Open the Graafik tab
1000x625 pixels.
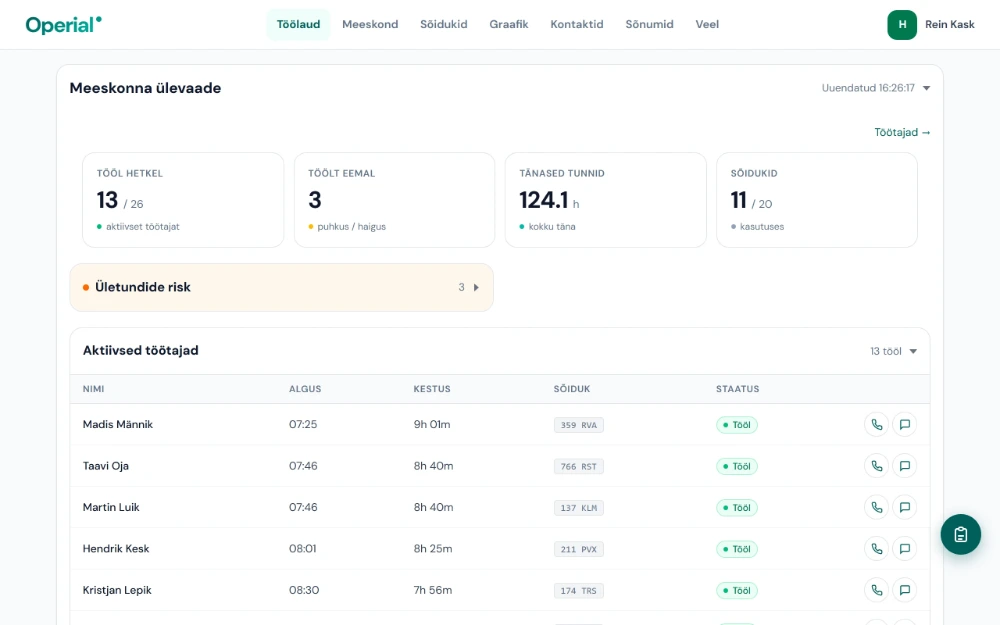[x=509, y=24]
